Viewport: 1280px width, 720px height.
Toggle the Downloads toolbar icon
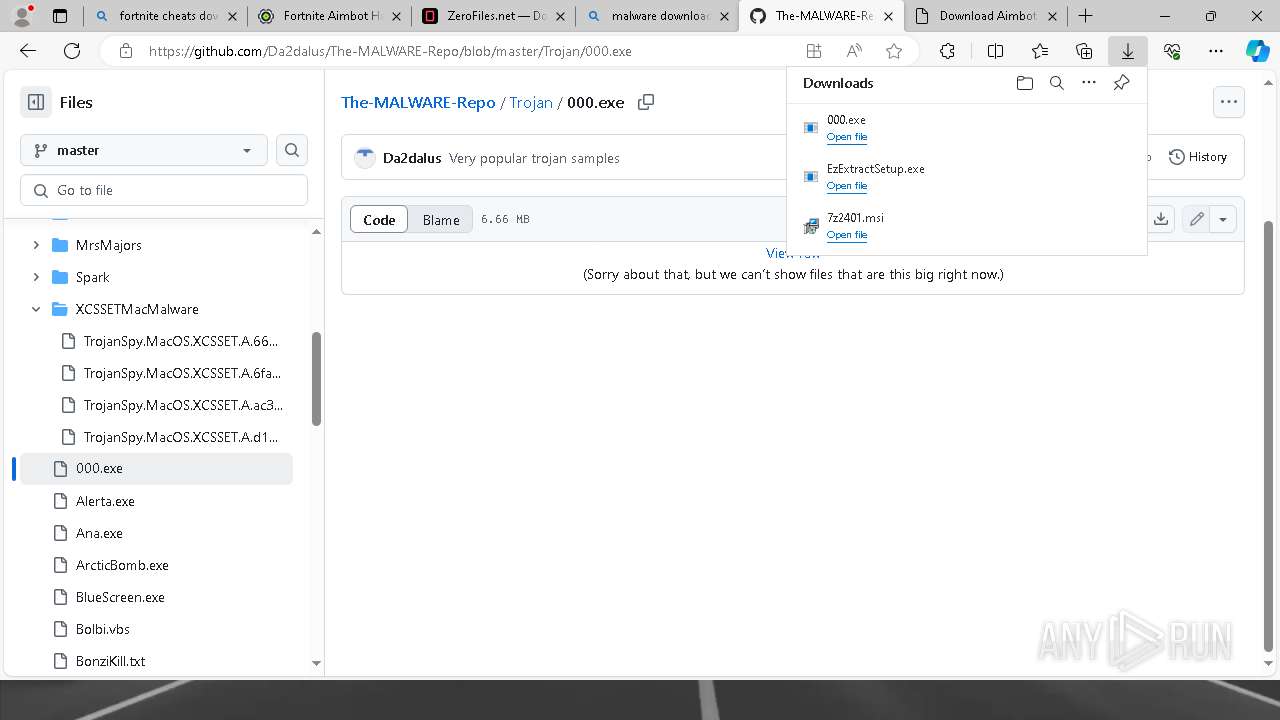[1127, 51]
